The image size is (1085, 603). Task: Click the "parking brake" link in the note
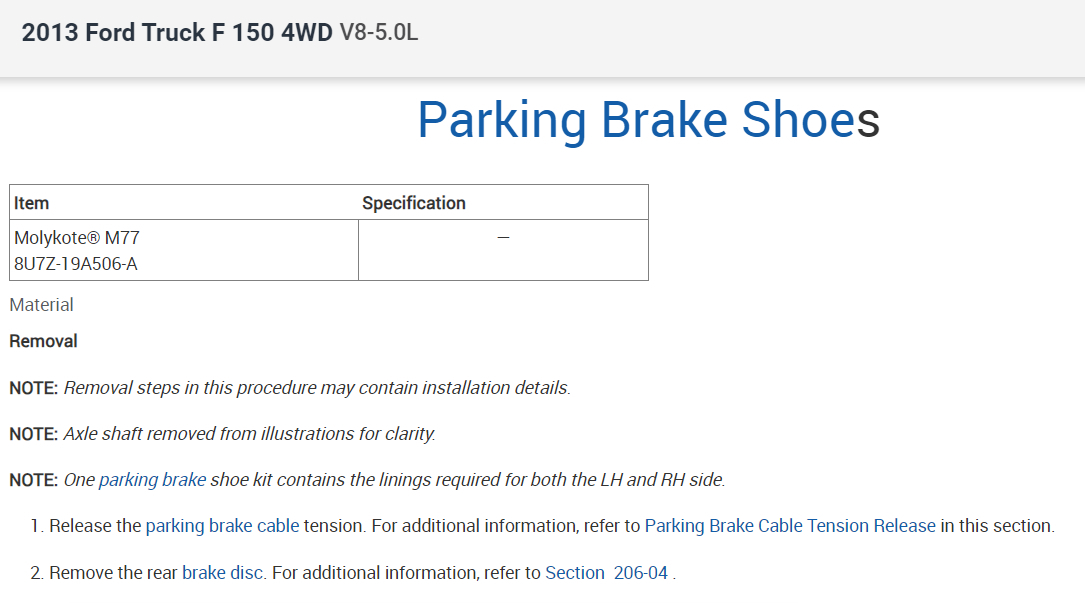pos(152,480)
